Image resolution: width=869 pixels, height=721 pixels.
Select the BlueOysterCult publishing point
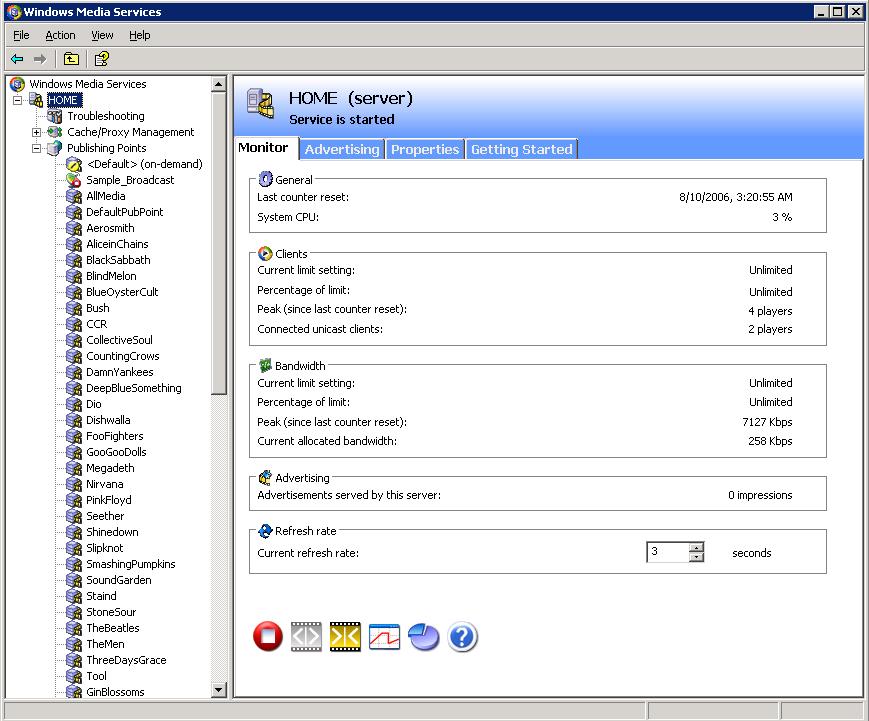click(122, 293)
